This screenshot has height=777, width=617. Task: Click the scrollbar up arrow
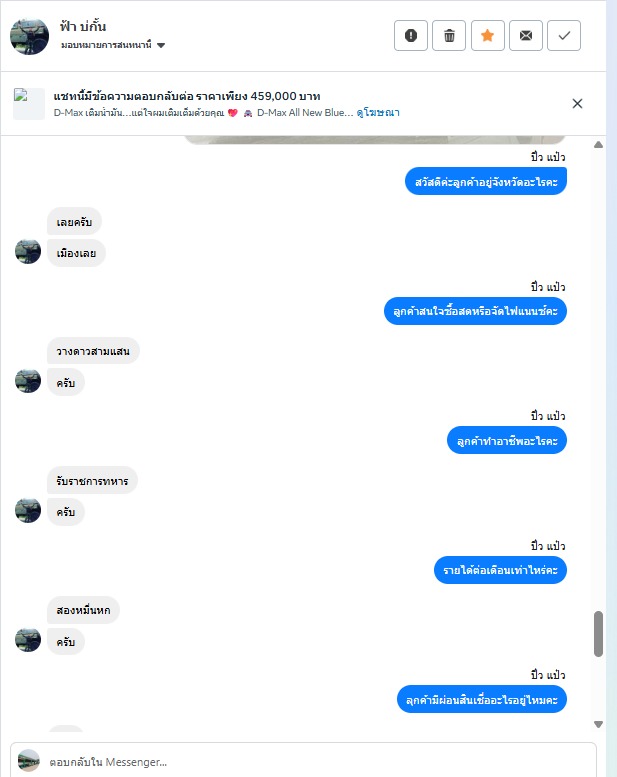pos(598,145)
